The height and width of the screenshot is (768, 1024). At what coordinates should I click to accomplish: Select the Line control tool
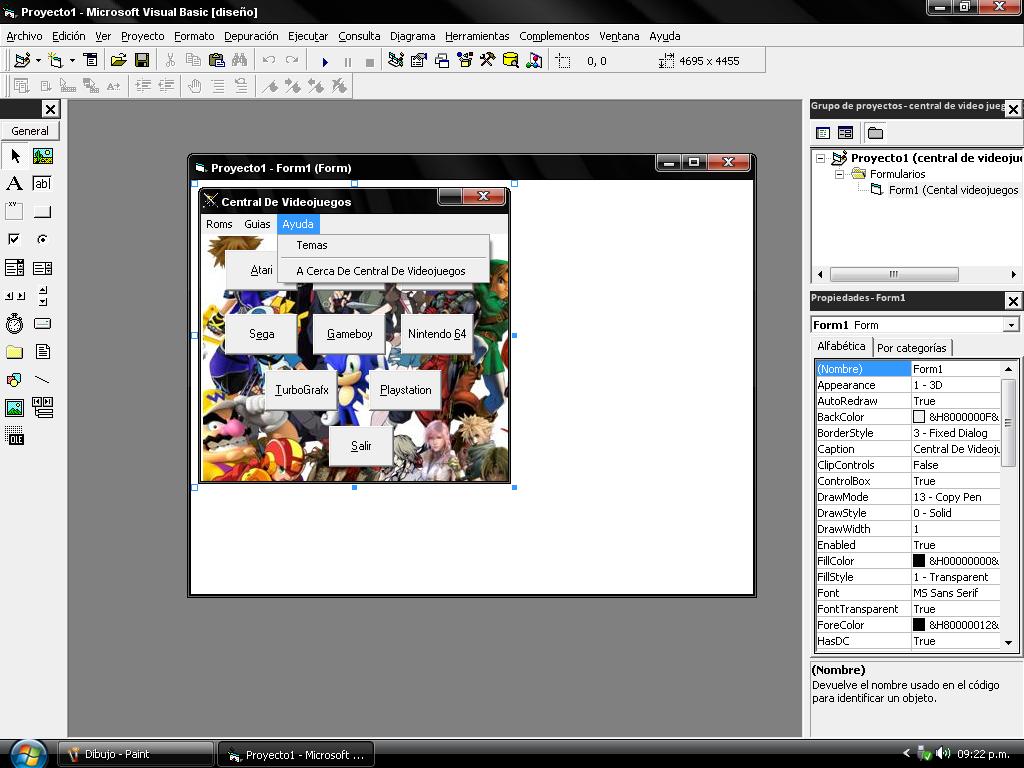coord(42,379)
